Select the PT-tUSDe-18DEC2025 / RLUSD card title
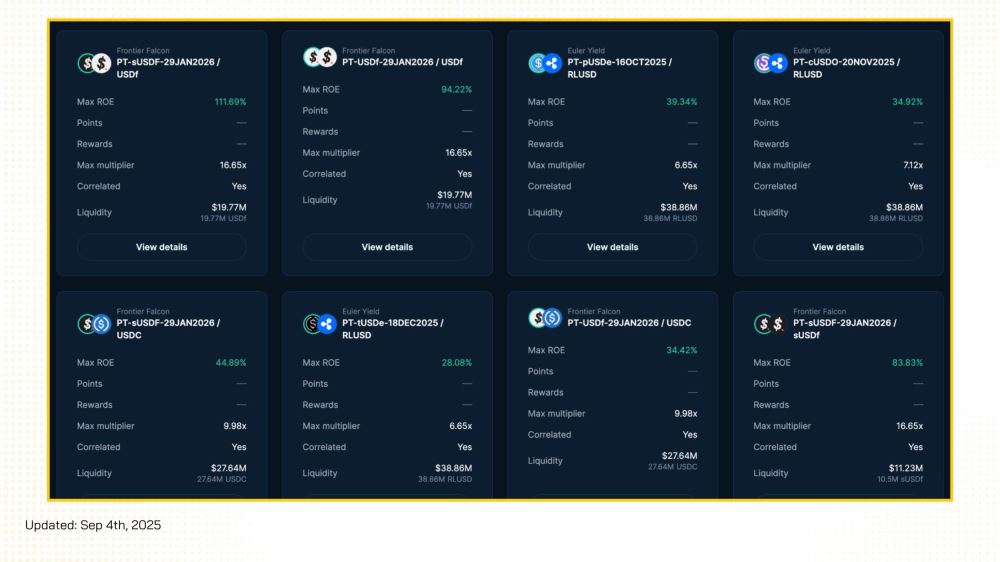 click(x=393, y=329)
